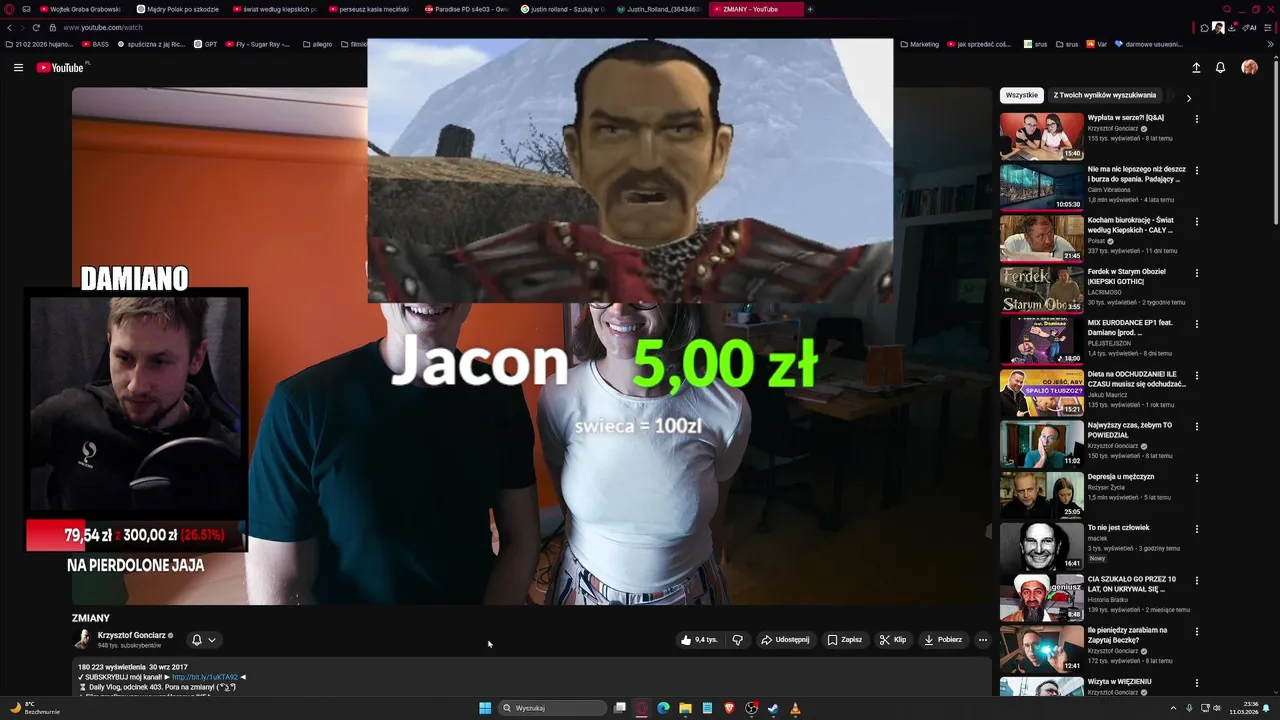Image resolution: width=1280 pixels, height=720 pixels.
Task: Show more filter chips with arrow
Action: coord(1188,98)
